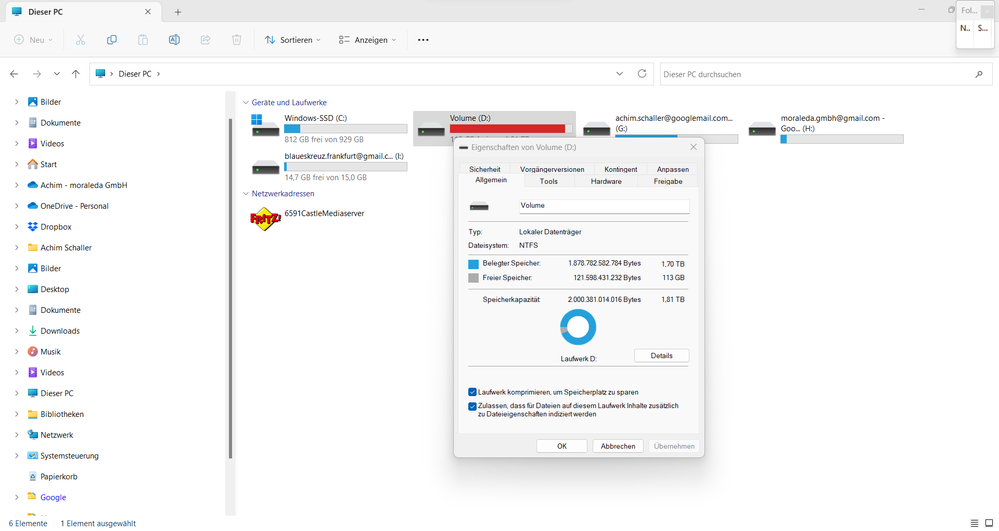Expand the Dieser PC sidebar node

tap(17, 393)
